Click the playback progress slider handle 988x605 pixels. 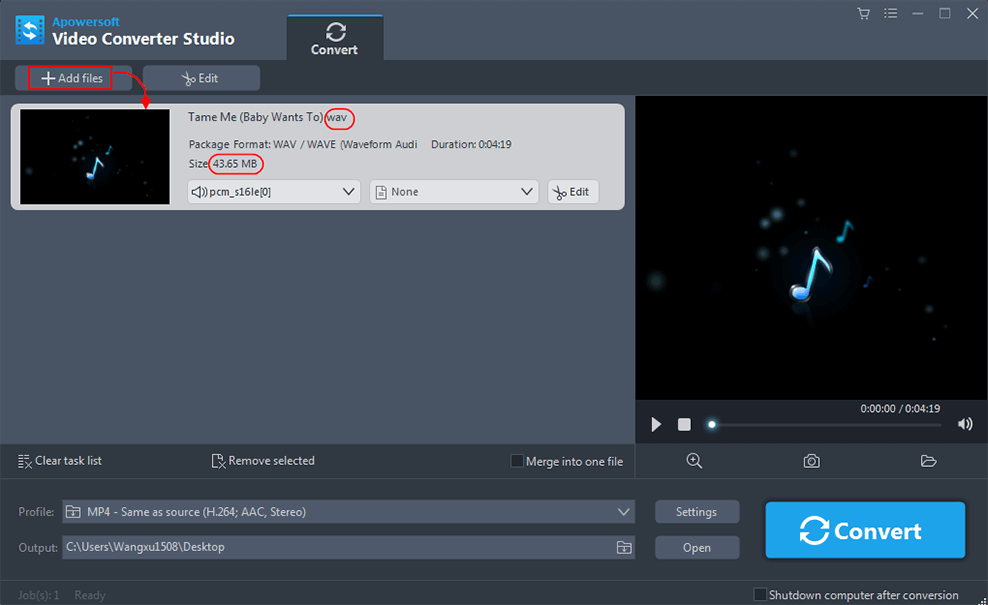(x=712, y=424)
